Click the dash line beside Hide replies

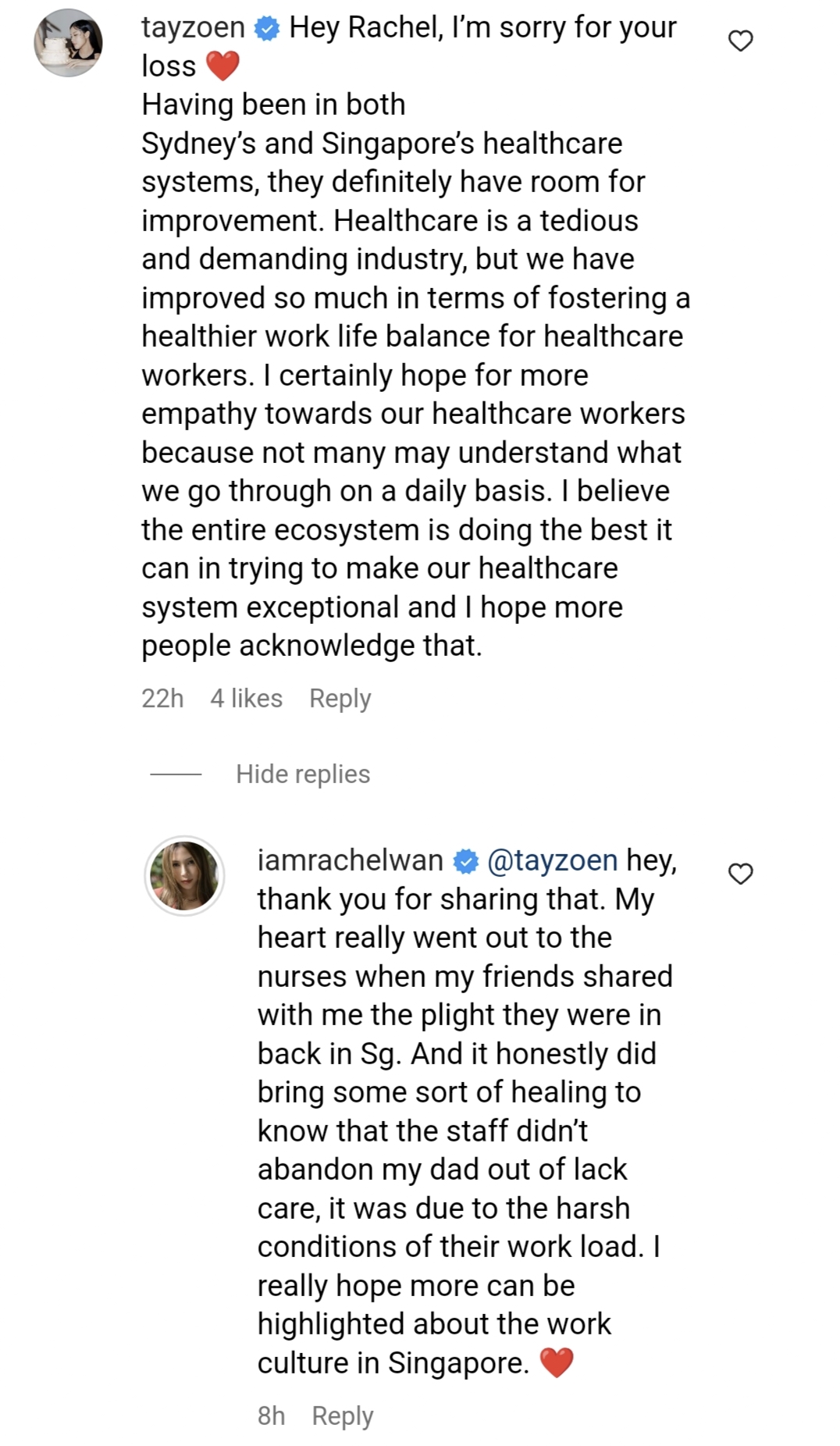pos(176,775)
